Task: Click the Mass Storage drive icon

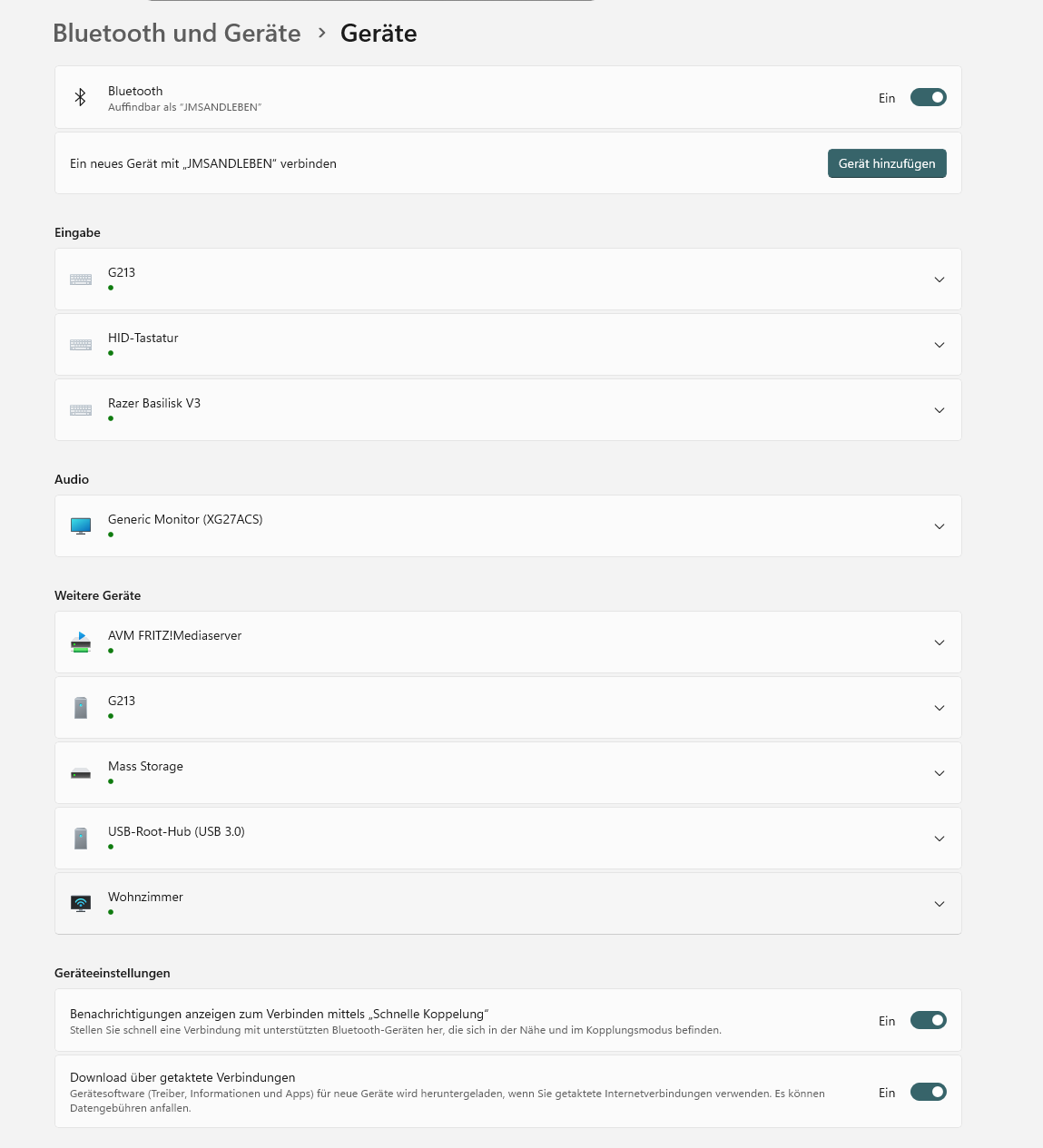Action: [x=81, y=773]
